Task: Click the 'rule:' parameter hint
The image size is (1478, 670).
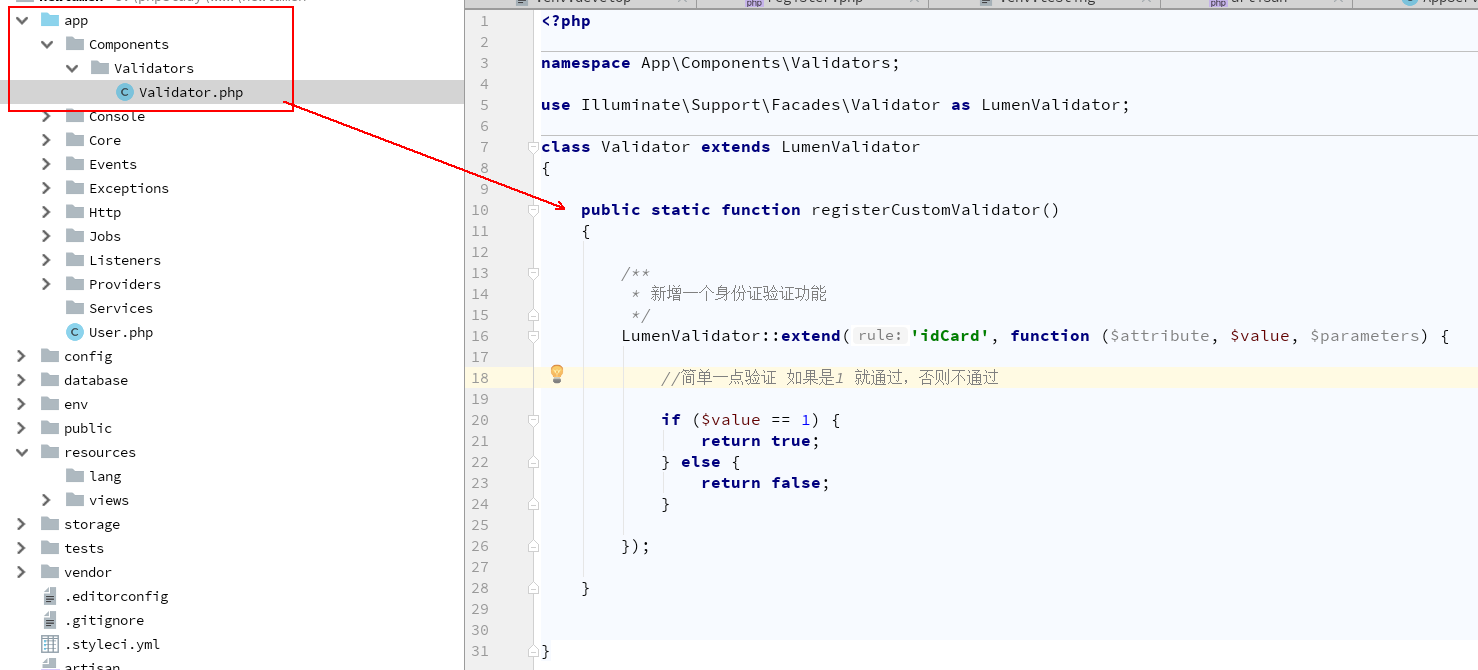Action: (880, 336)
